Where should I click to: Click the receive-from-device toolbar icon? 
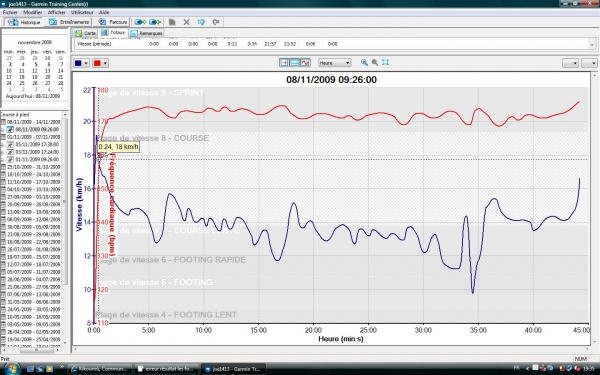click(x=155, y=22)
